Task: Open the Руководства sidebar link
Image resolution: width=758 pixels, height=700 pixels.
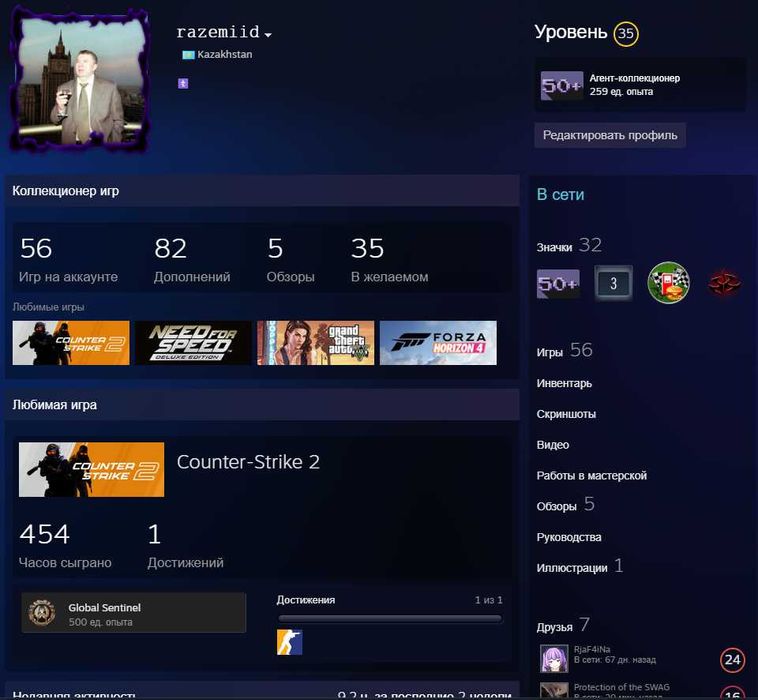Action: click(x=569, y=537)
